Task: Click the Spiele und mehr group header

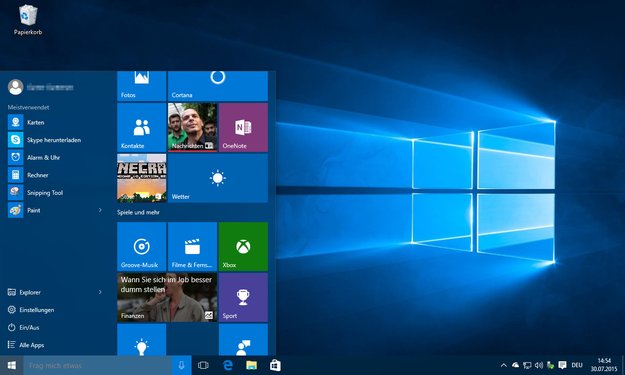Action: [x=138, y=212]
